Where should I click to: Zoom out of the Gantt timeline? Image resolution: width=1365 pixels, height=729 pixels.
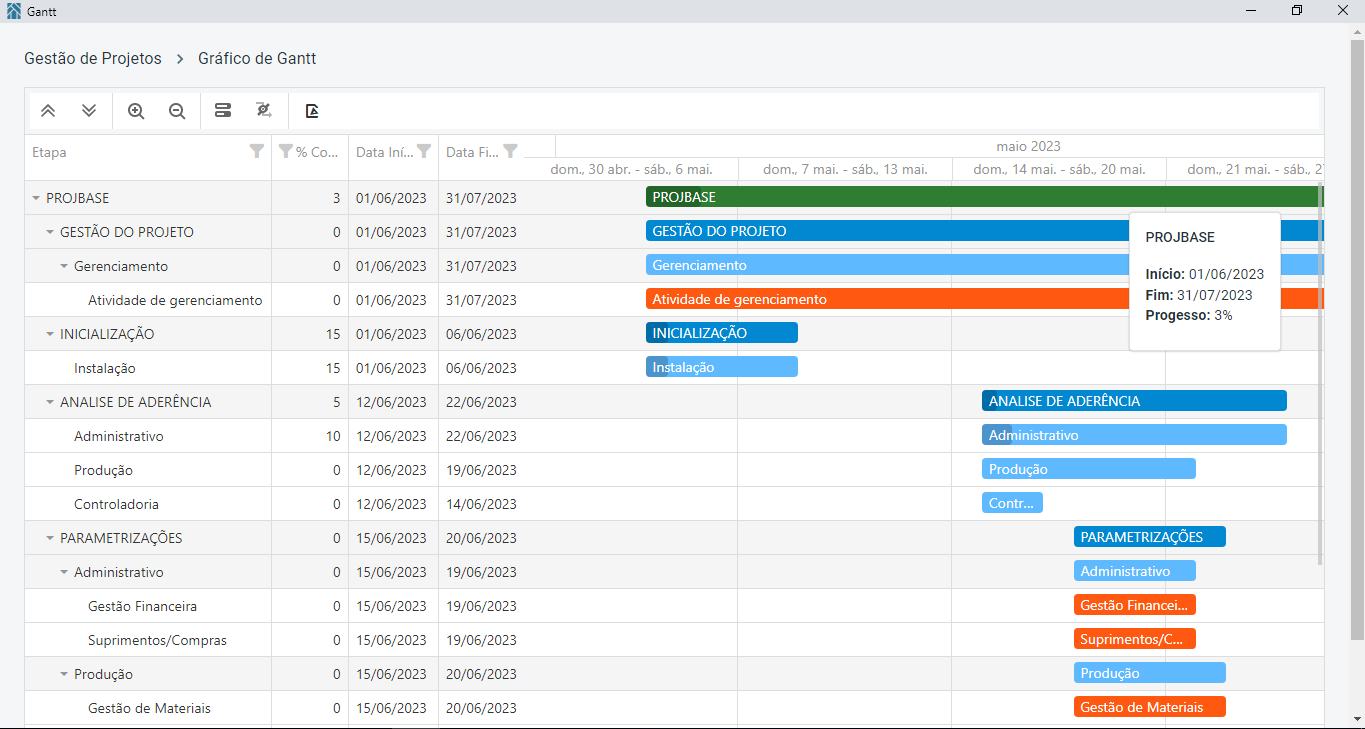tap(177, 111)
